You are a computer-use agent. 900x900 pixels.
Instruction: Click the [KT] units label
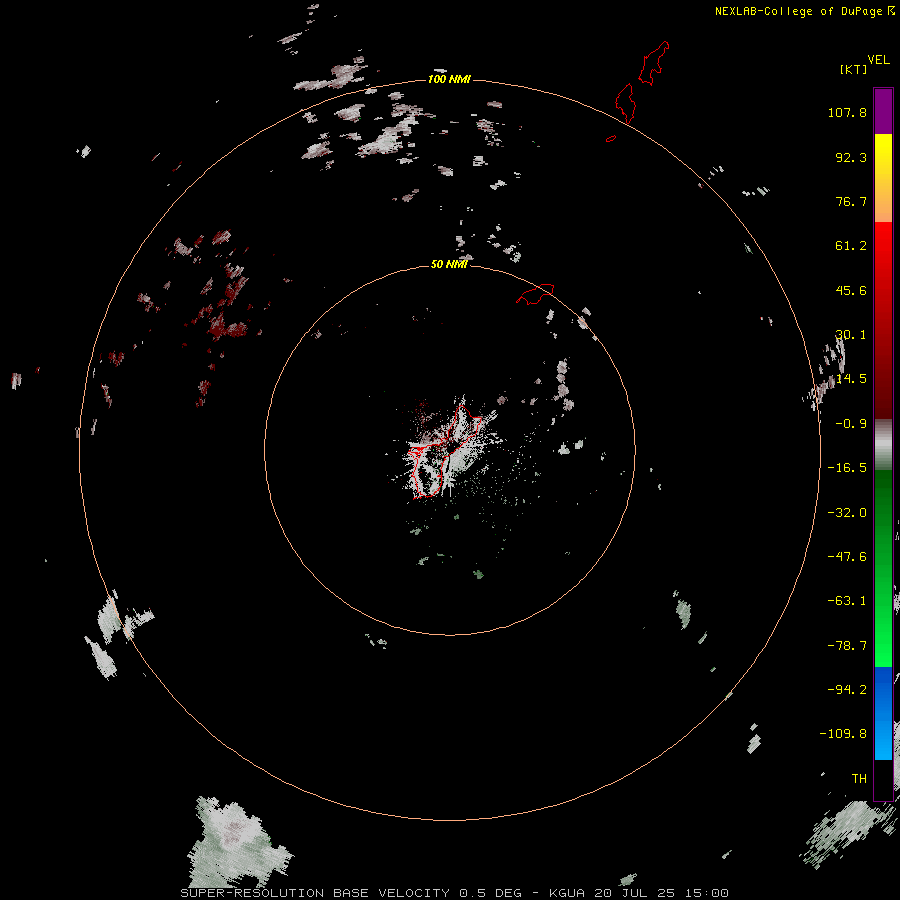[x=854, y=69]
